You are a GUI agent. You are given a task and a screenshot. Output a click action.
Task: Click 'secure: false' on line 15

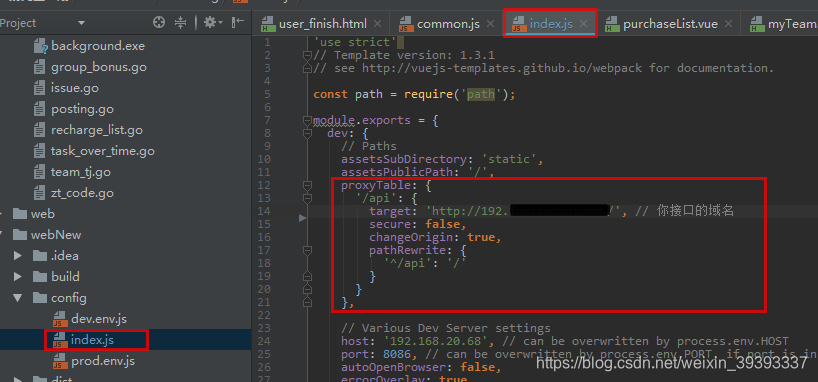point(418,224)
